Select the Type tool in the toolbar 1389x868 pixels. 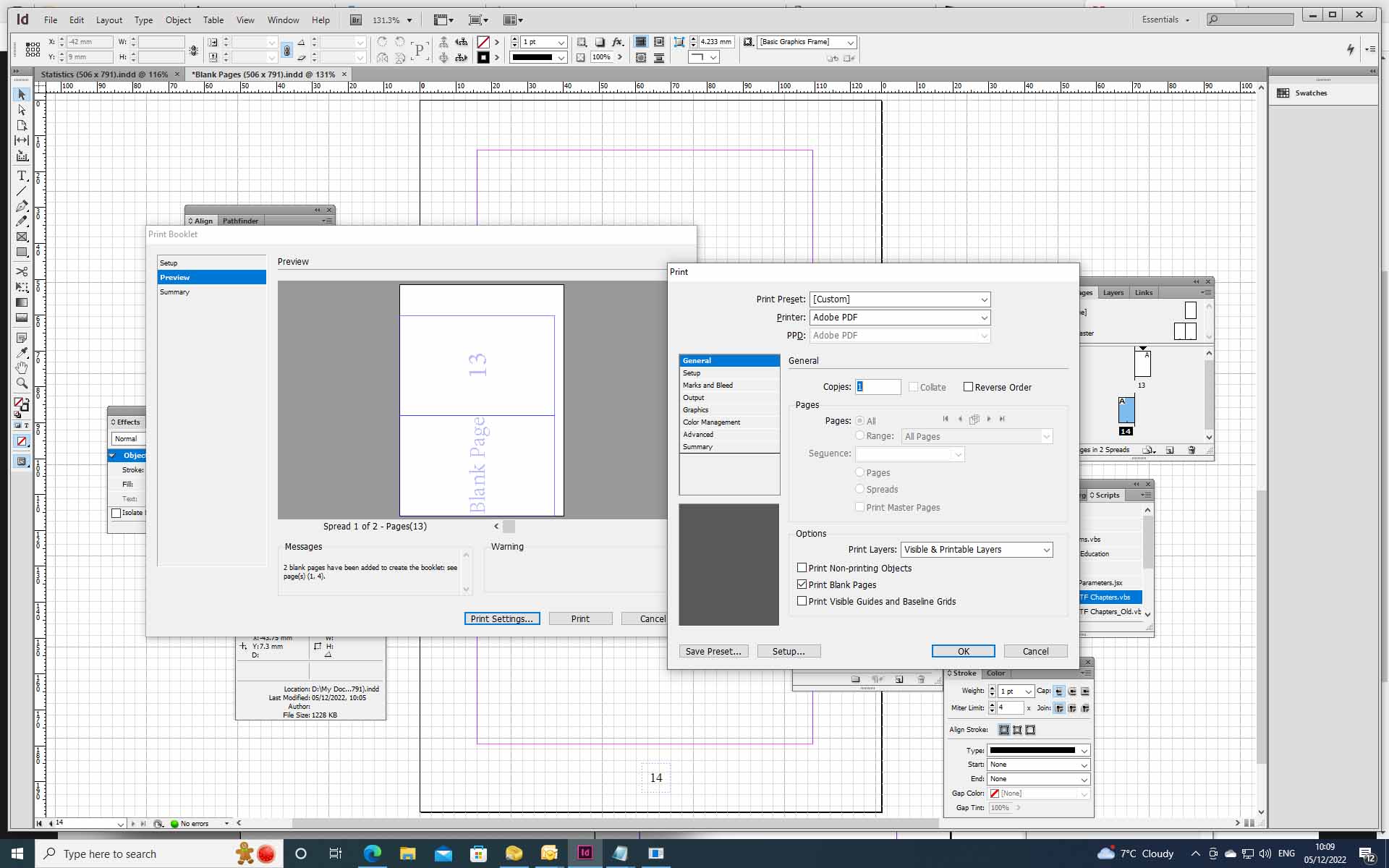[22, 175]
